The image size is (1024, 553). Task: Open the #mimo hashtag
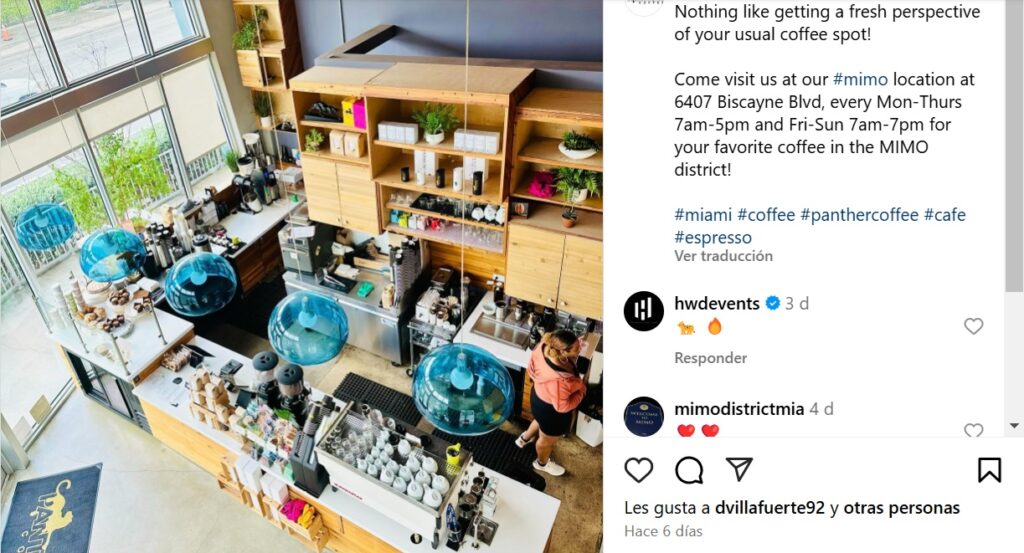pos(860,80)
